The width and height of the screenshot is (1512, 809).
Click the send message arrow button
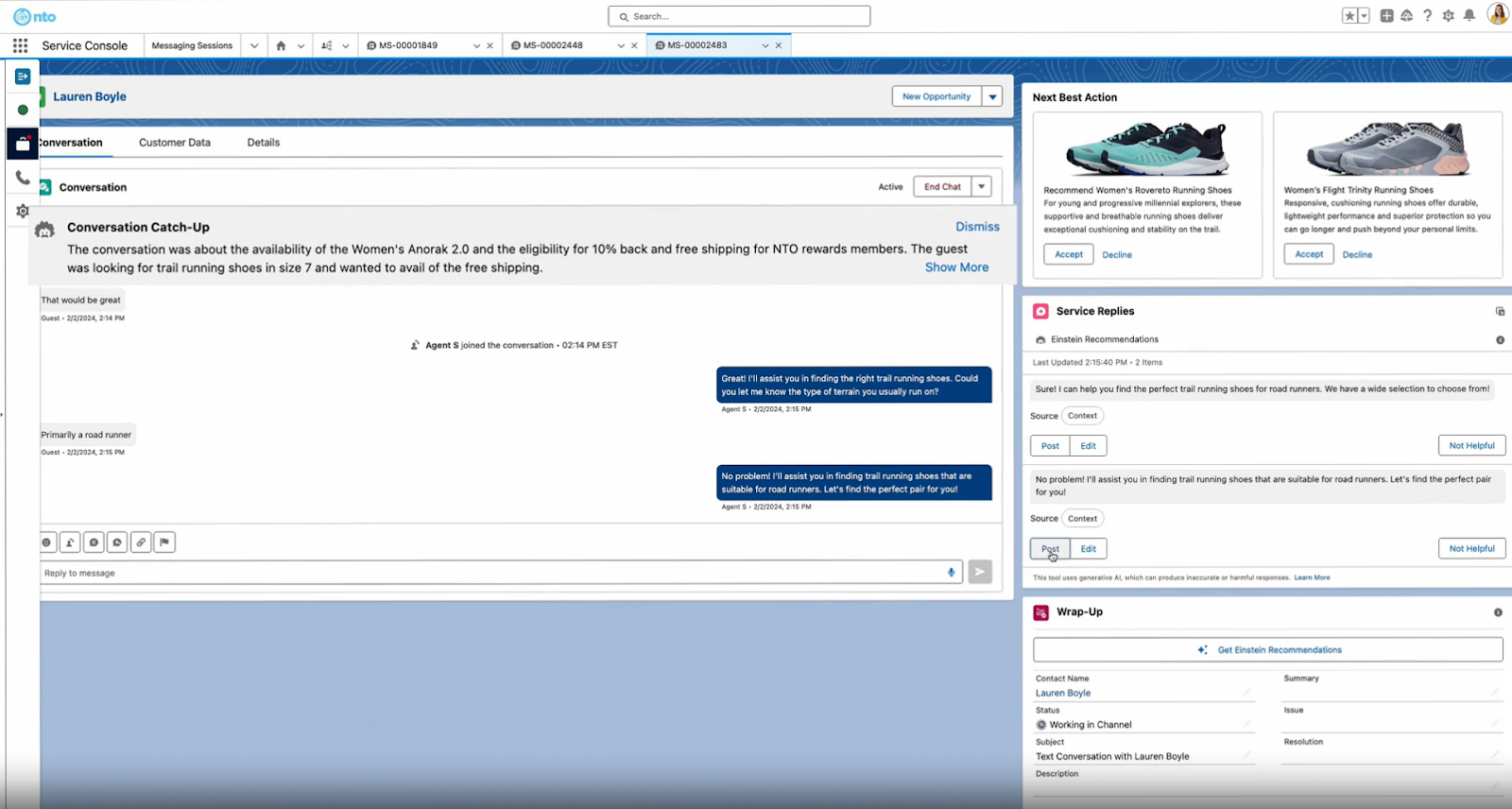980,572
